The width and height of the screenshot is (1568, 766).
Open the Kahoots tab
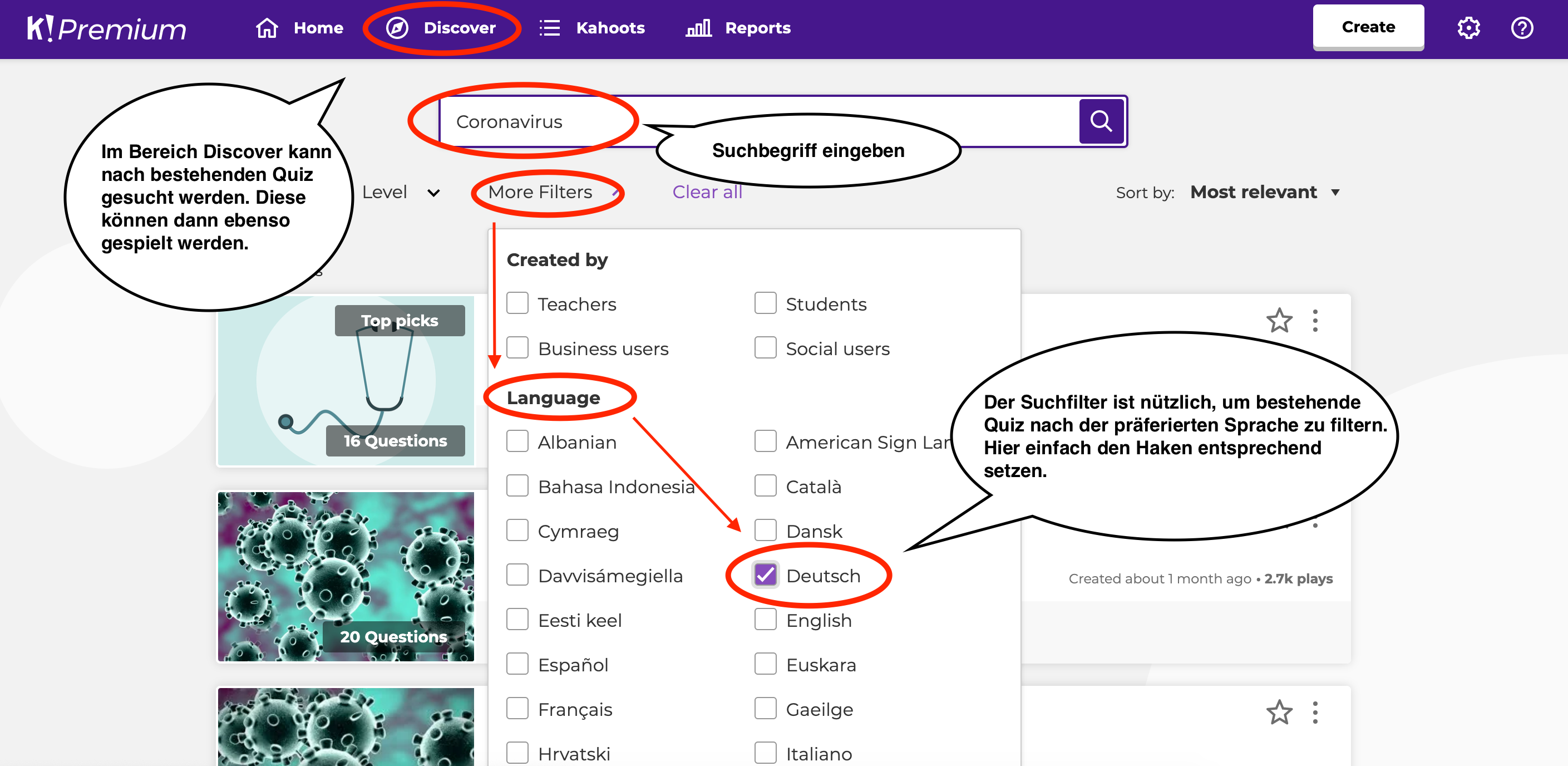pyautogui.click(x=591, y=28)
